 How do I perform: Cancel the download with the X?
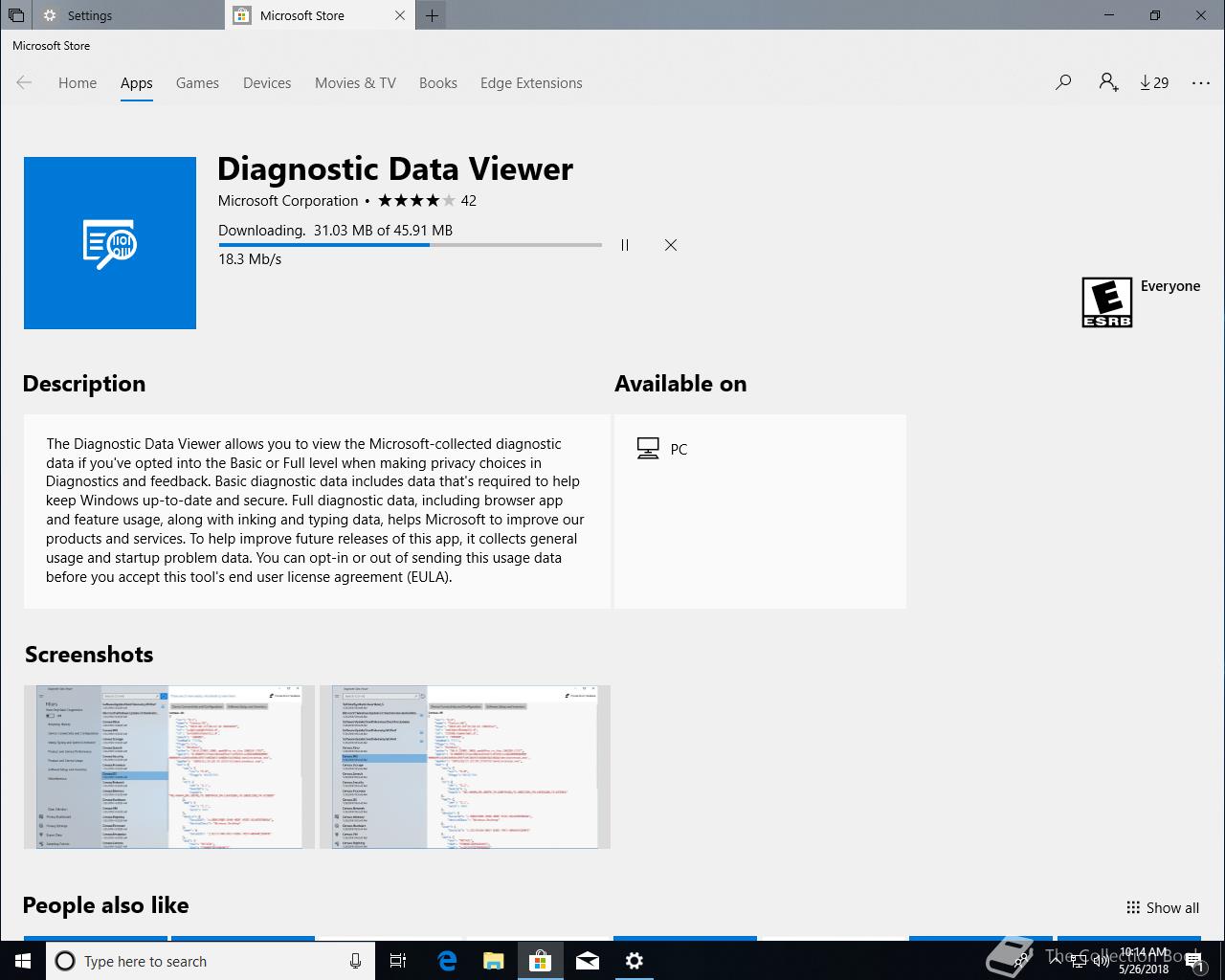pos(671,245)
